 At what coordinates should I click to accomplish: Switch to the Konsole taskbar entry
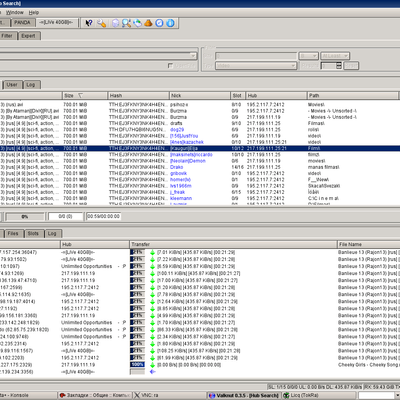[28, 395]
